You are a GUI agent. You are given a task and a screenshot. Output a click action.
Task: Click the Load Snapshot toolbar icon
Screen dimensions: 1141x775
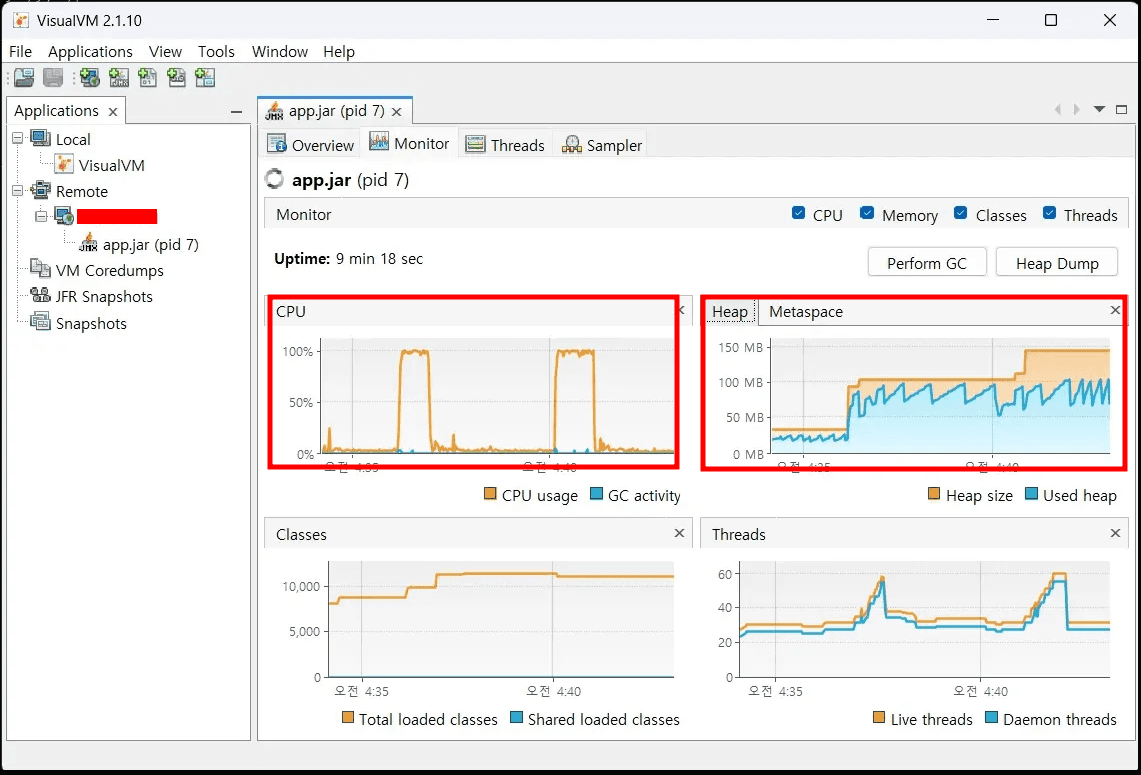pos(24,78)
